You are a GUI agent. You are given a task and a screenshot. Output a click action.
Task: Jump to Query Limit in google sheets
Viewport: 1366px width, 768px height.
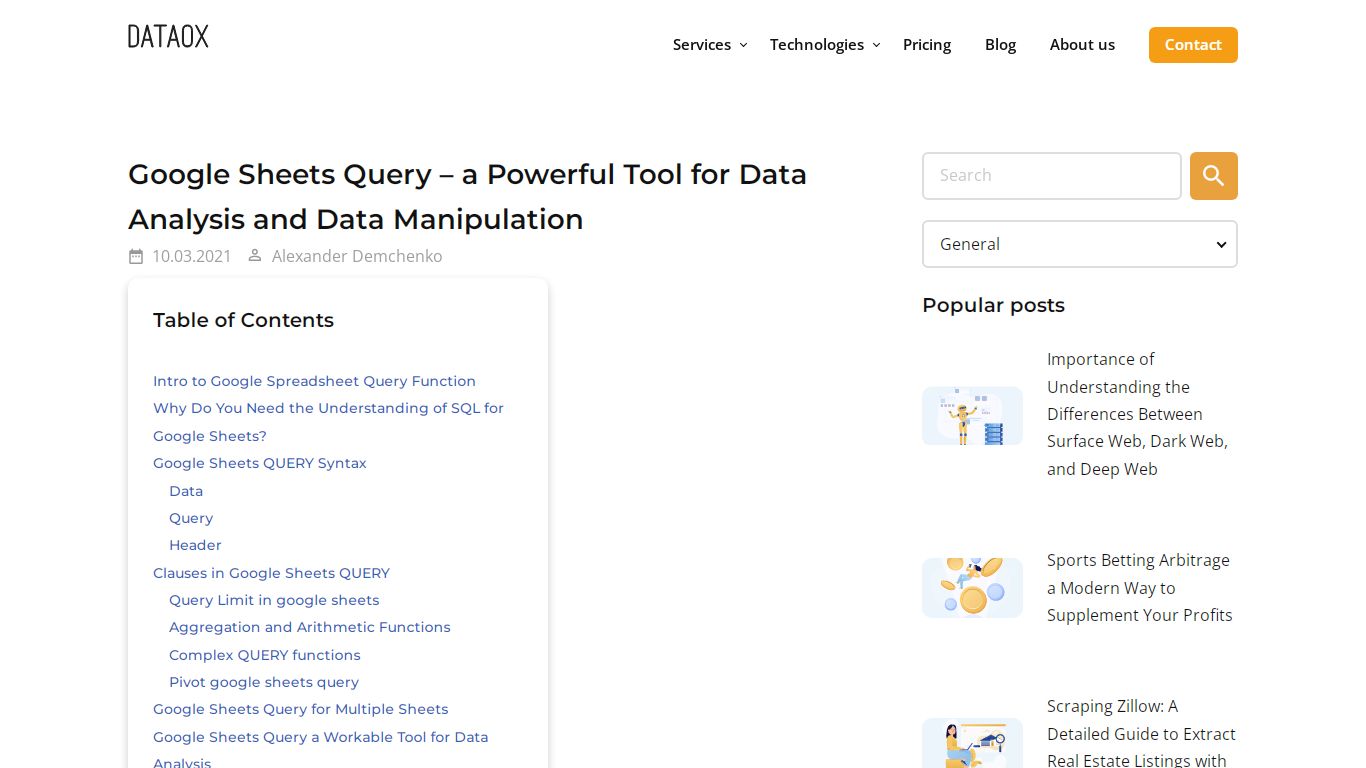tap(274, 600)
